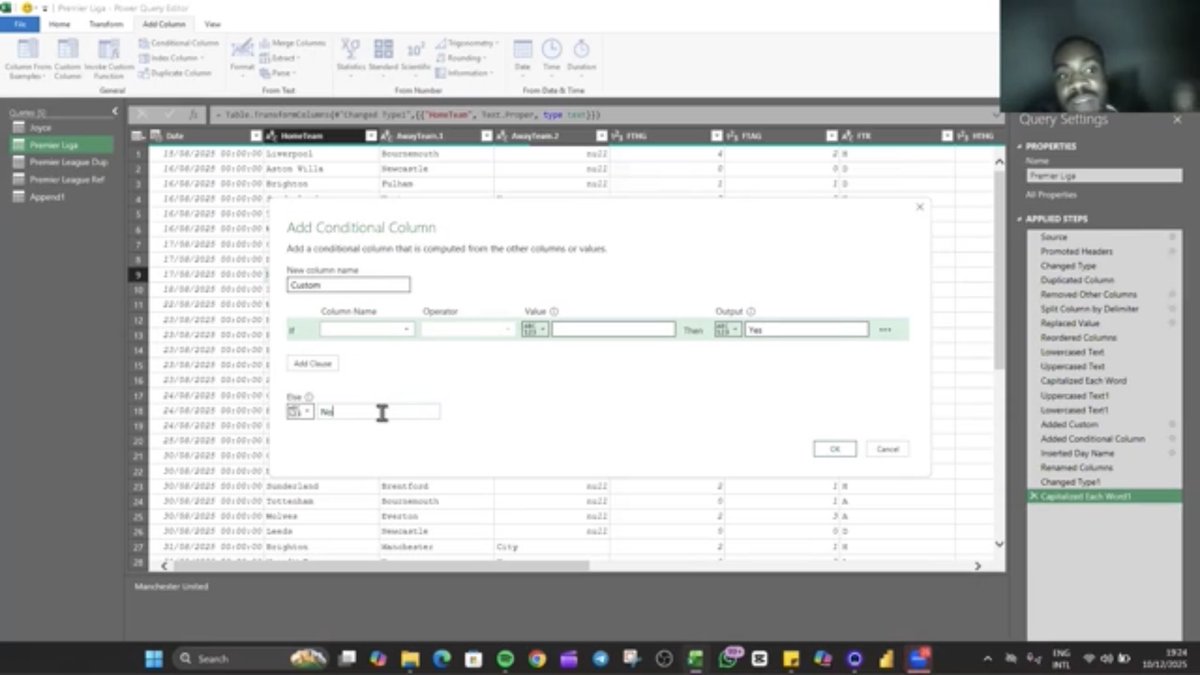
Task: Select the Premier Liga query
Action: pyautogui.click(x=62, y=145)
